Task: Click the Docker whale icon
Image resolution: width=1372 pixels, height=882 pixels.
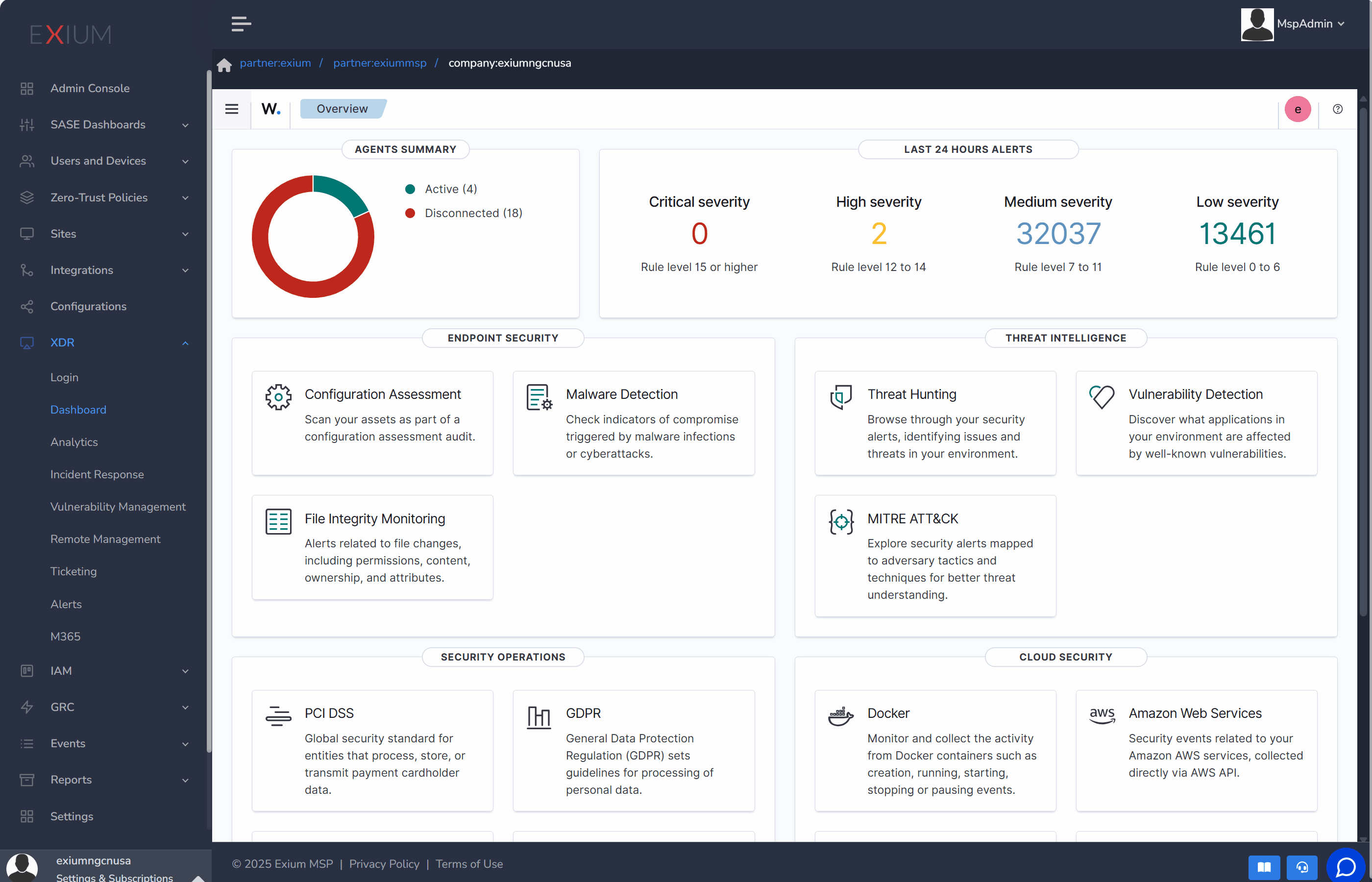Action: (841, 715)
